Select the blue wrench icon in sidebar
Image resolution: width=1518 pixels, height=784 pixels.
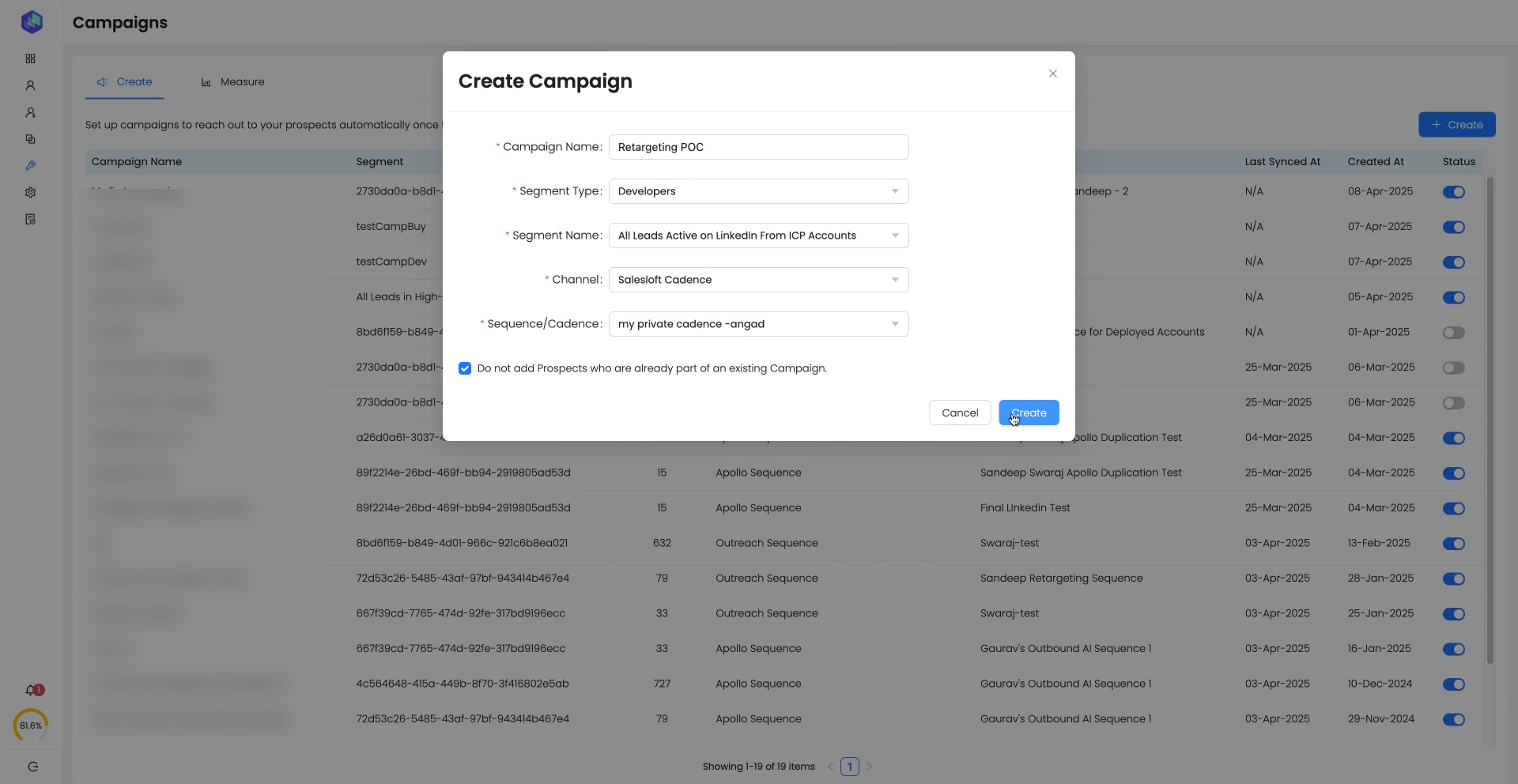(30, 166)
